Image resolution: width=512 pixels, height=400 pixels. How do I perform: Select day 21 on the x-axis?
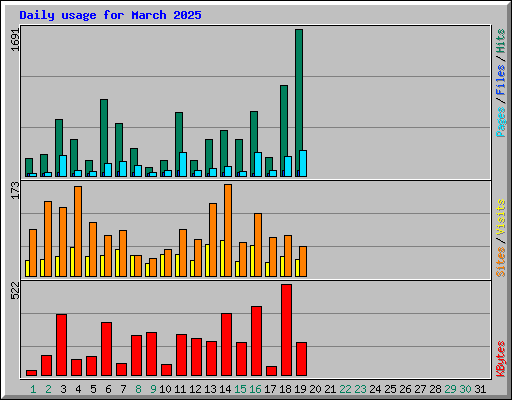click(x=330, y=389)
